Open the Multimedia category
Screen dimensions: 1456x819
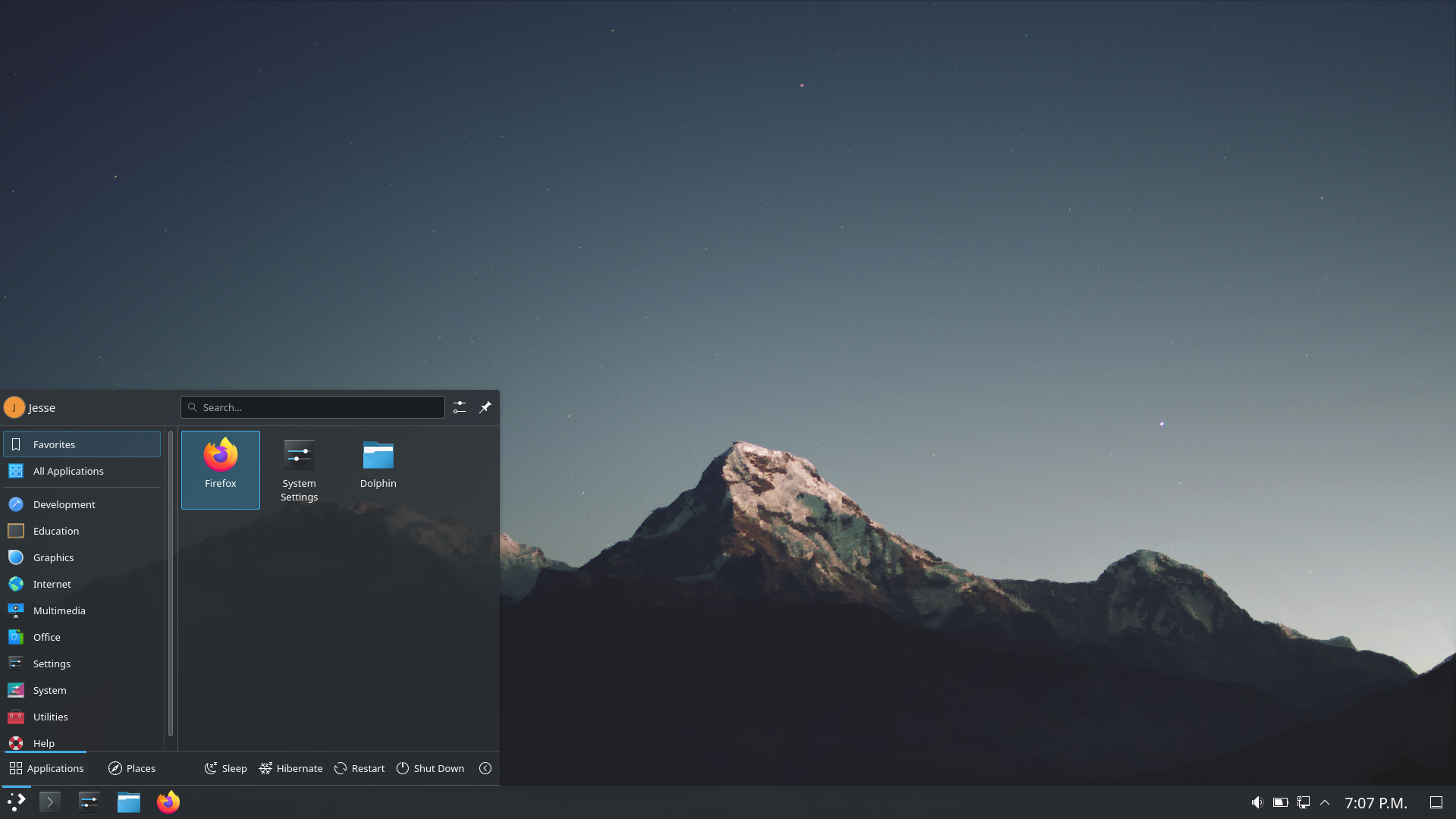pyautogui.click(x=82, y=610)
